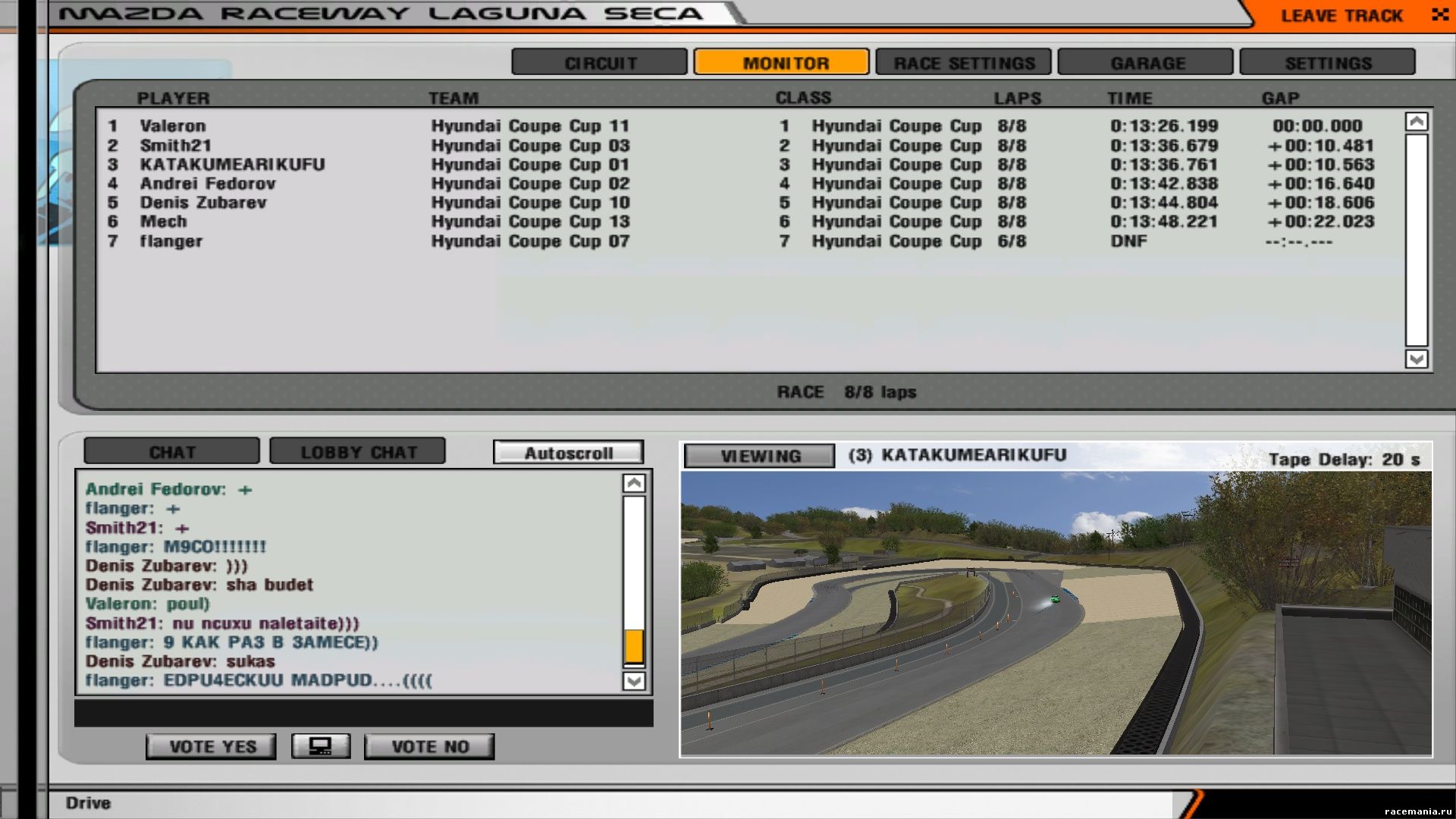This screenshot has height=819, width=1456.
Task: Click the Leave Track button
Action: 1341,15
